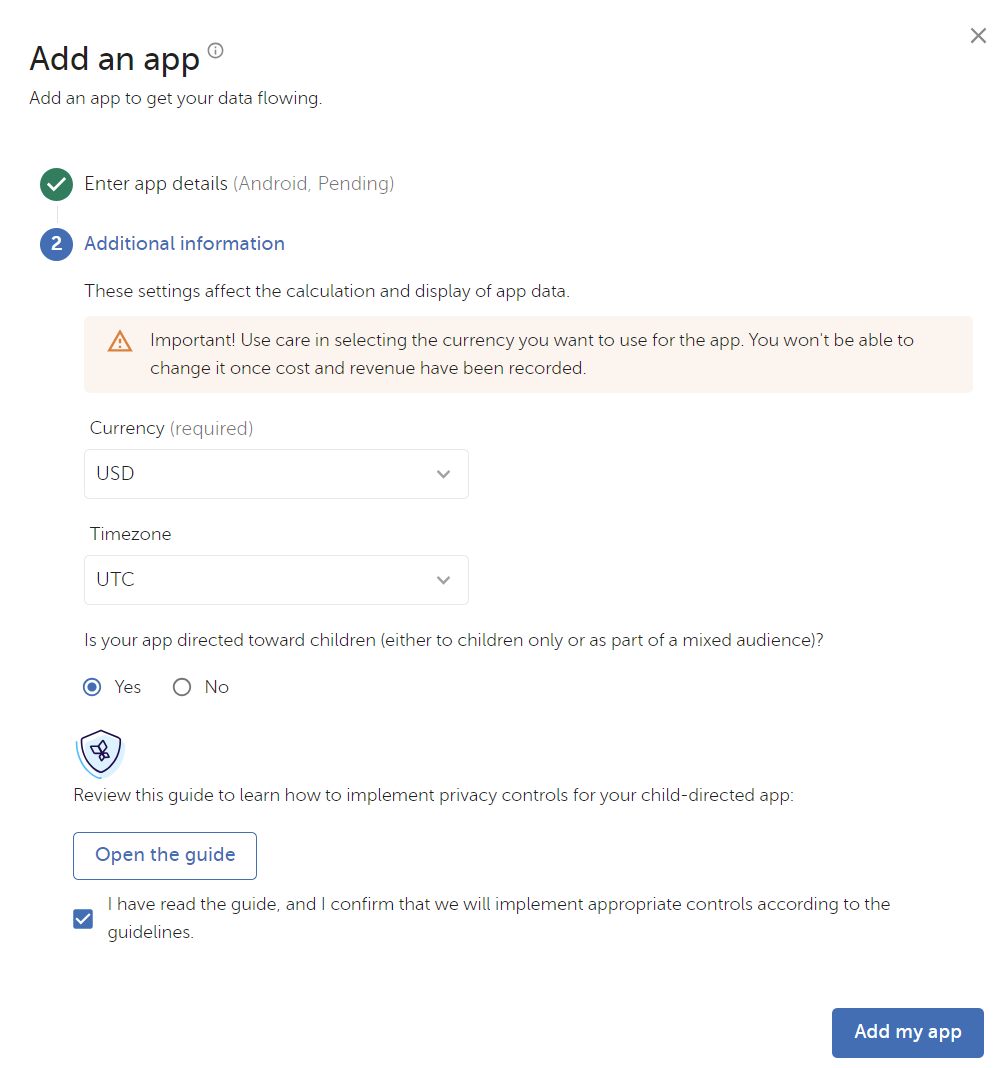Select the Additional information step heading

point(184,244)
